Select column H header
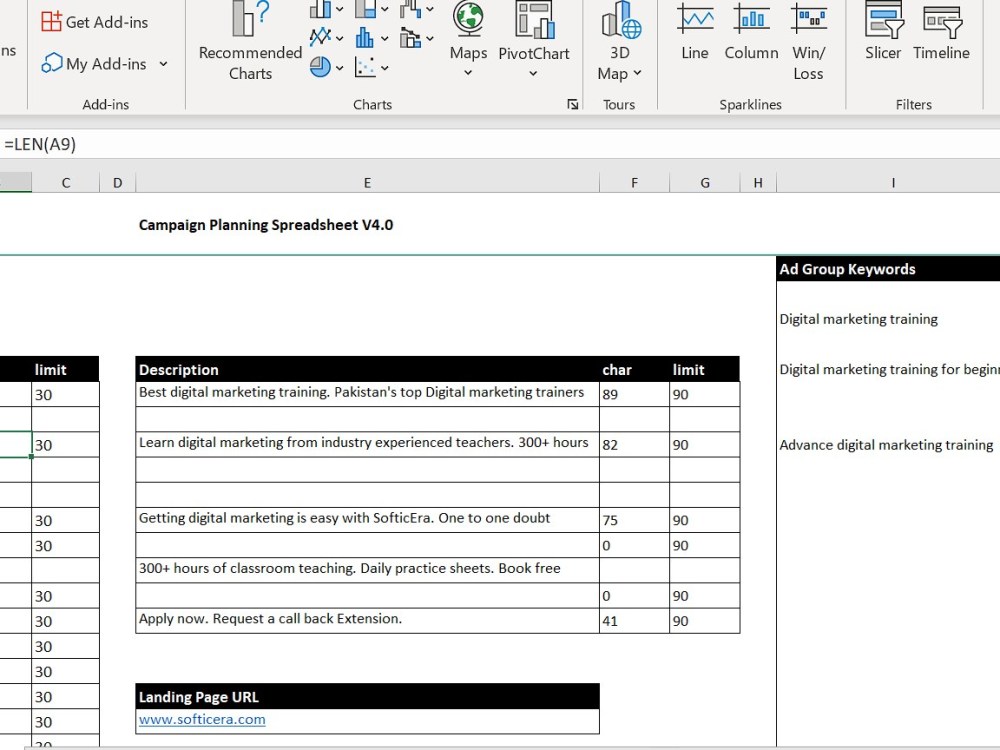The image size is (1000, 750). tap(758, 183)
